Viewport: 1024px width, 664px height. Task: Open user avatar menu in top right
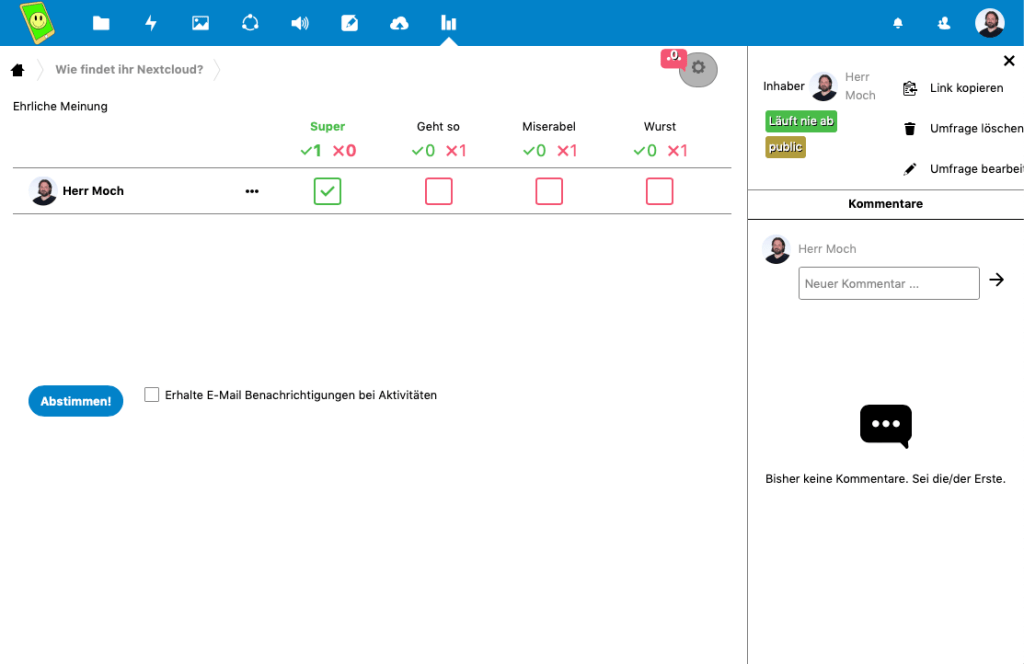tap(989, 23)
